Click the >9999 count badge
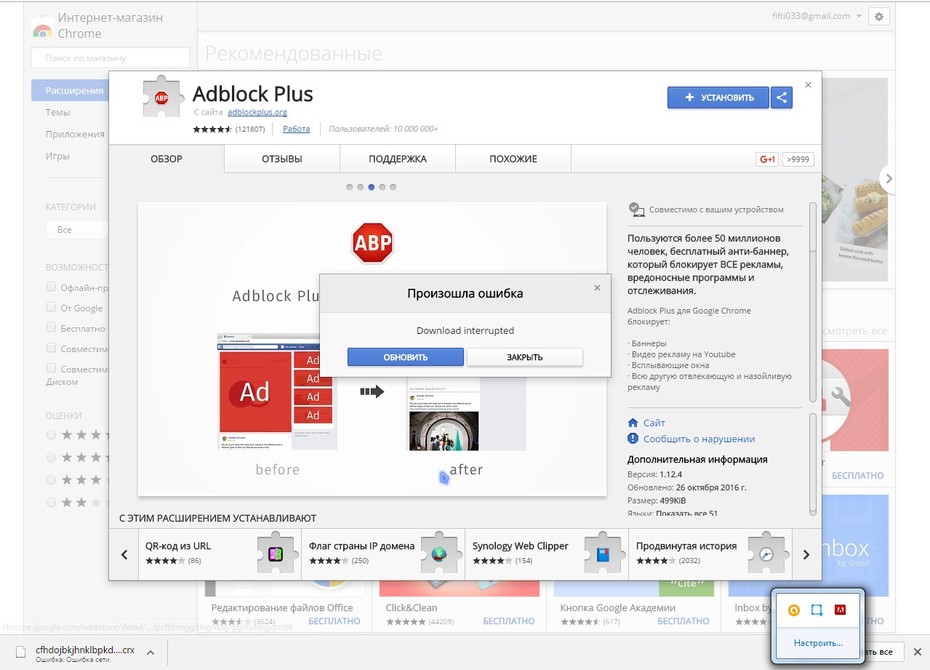Image resolution: width=930 pixels, height=670 pixels. click(798, 159)
